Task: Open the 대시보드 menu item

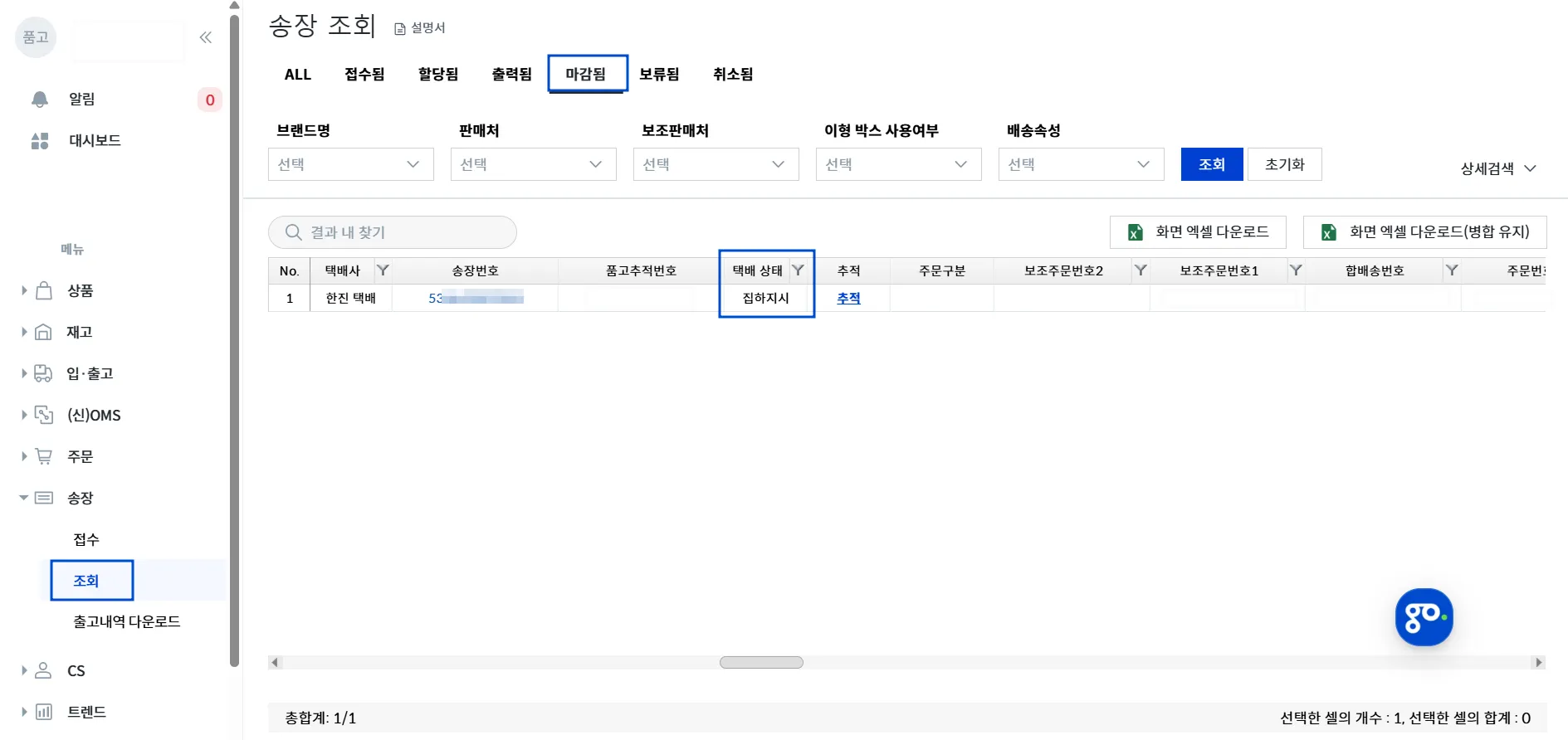Action: [95, 141]
